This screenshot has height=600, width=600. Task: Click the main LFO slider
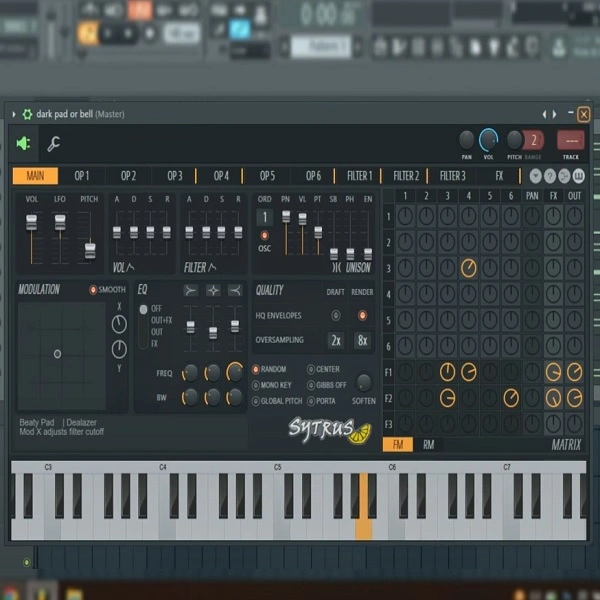tap(60, 222)
